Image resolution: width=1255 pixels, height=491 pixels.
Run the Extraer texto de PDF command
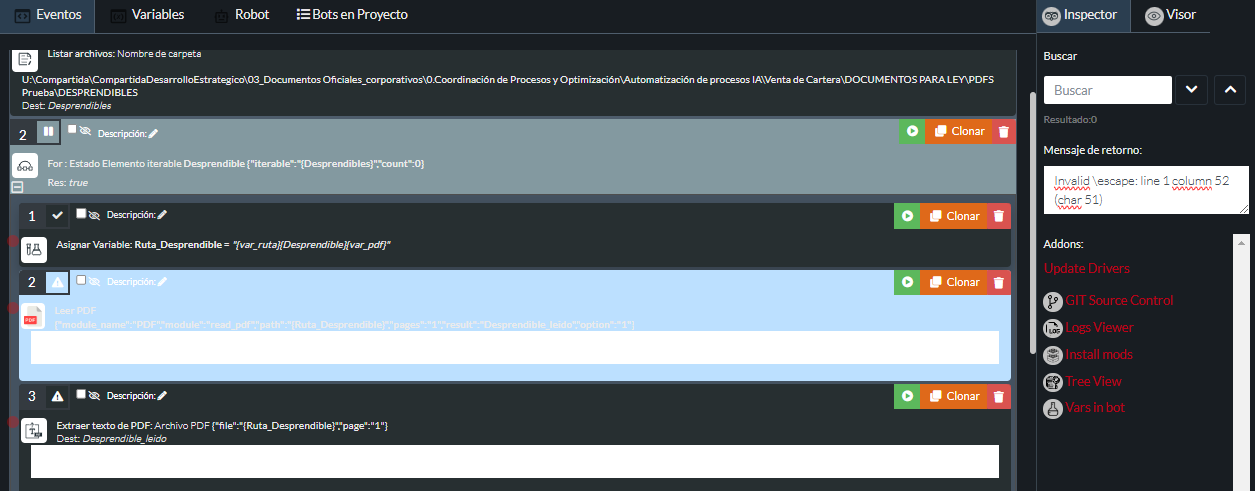(908, 396)
